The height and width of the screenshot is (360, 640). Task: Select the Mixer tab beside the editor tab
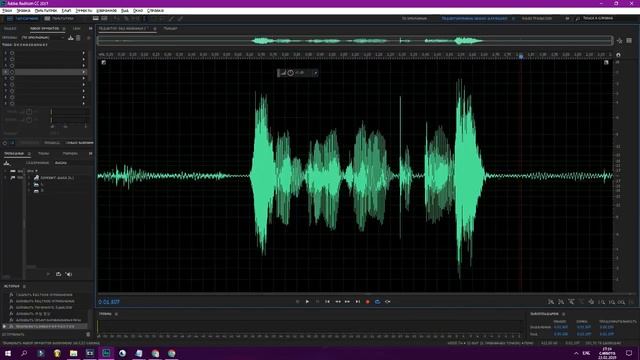(170, 29)
